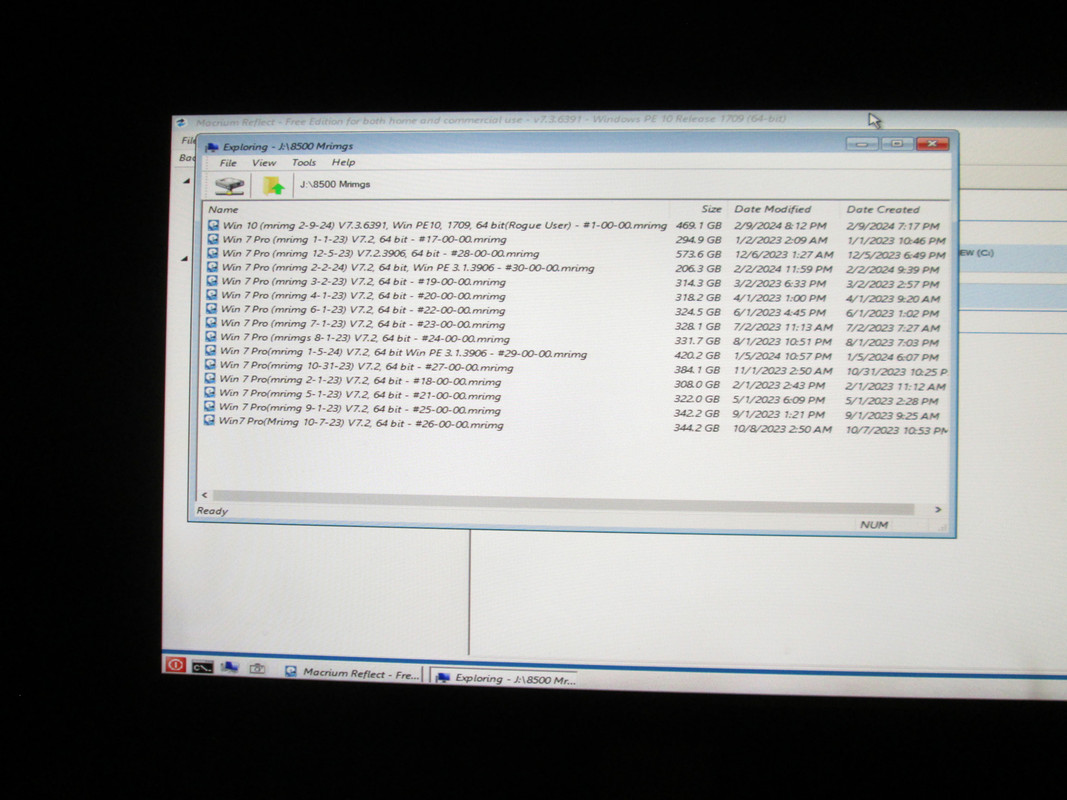This screenshot has height=800, width=1067.
Task: Click the 573.6 GB size value
Action: 697,254
